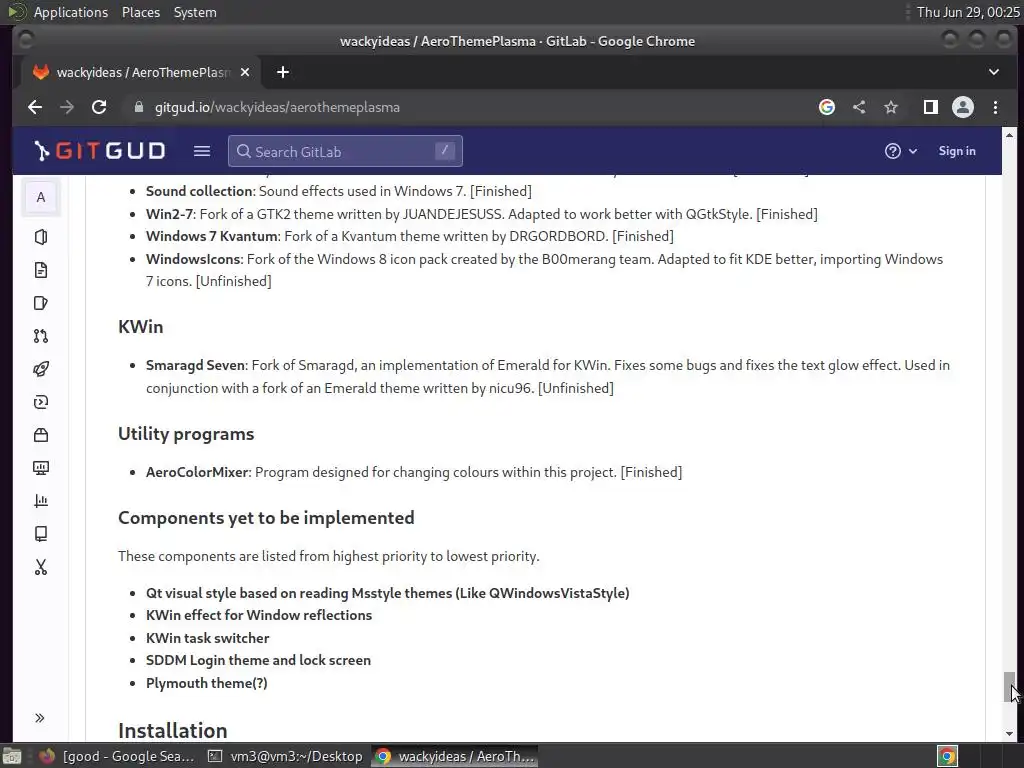
Task: Switch to [good - Google Search taskbar window
Action: (118, 756)
